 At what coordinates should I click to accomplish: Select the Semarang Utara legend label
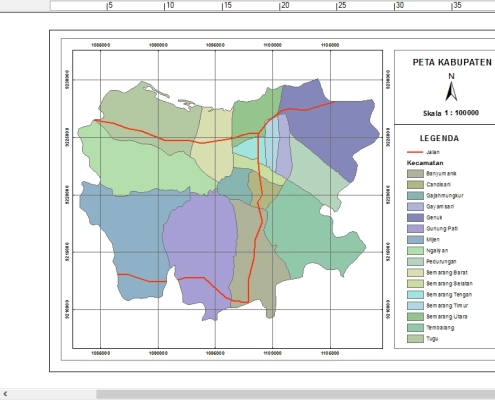[447, 317]
